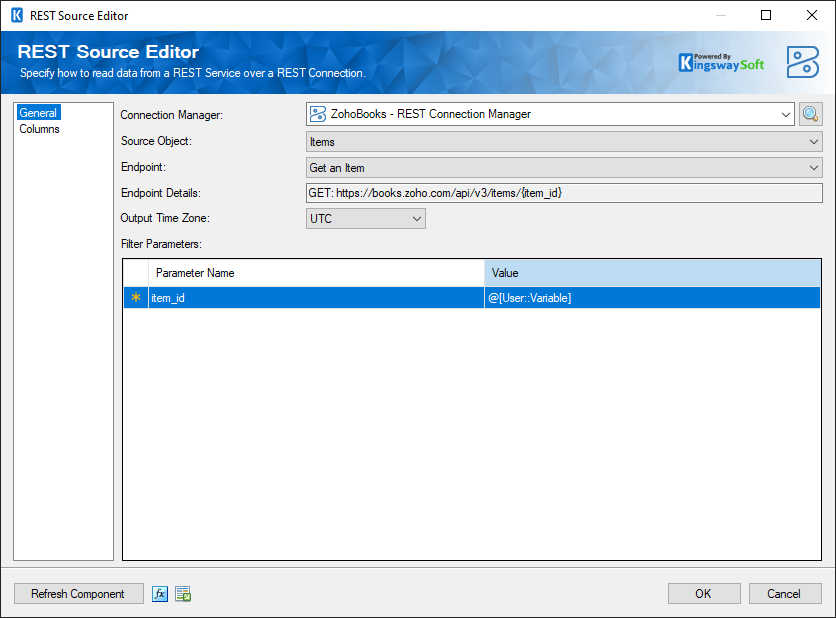This screenshot has width=836, height=618.
Task: Click the Source Object label
Action: (x=156, y=141)
